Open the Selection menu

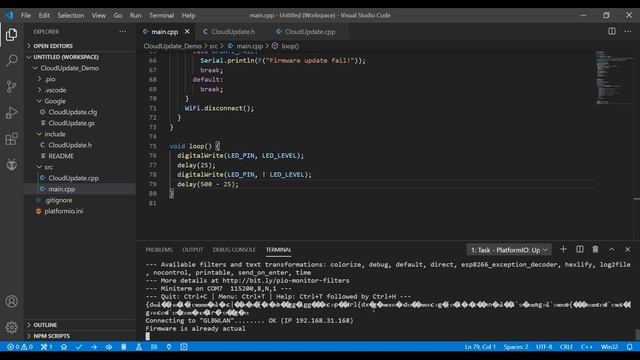71,15
